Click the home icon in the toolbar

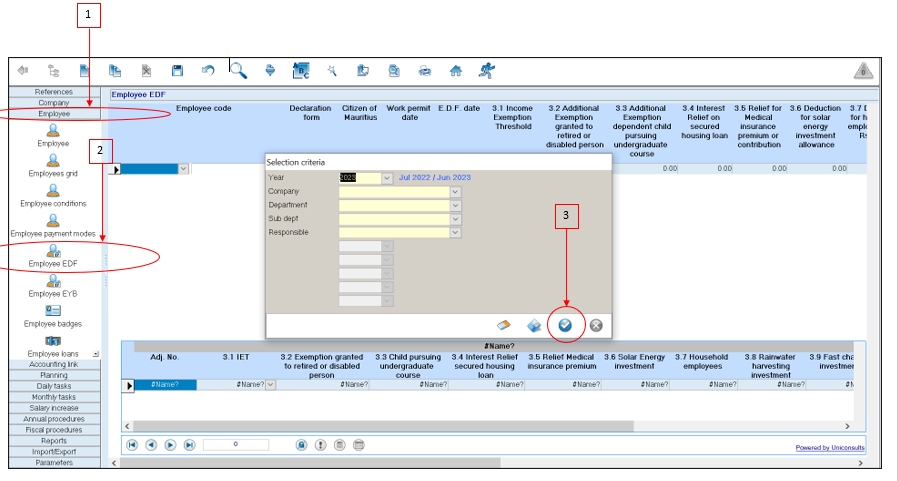point(455,71)
